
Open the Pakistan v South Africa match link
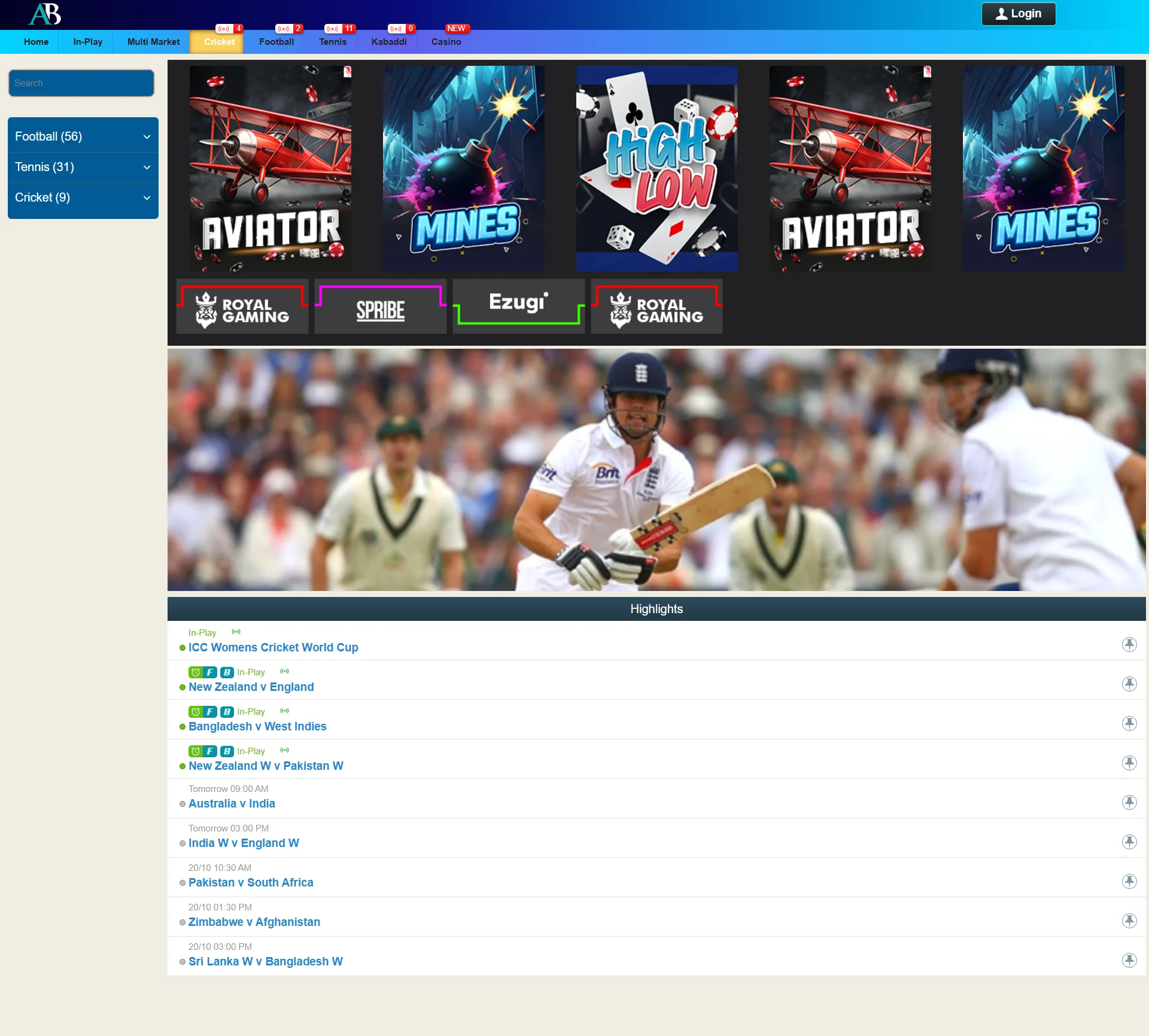(x=250, y=882)
